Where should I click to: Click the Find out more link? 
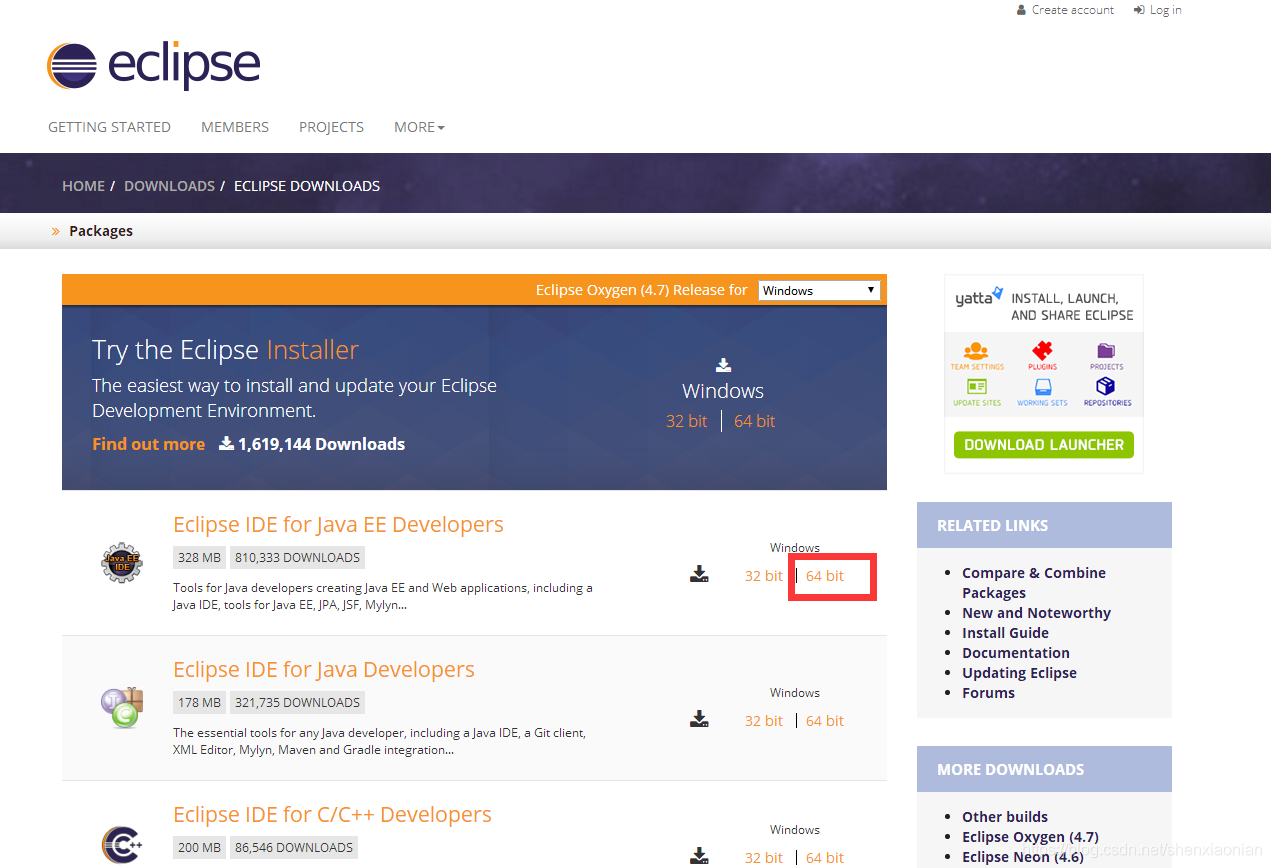click(x=148, y=444)
